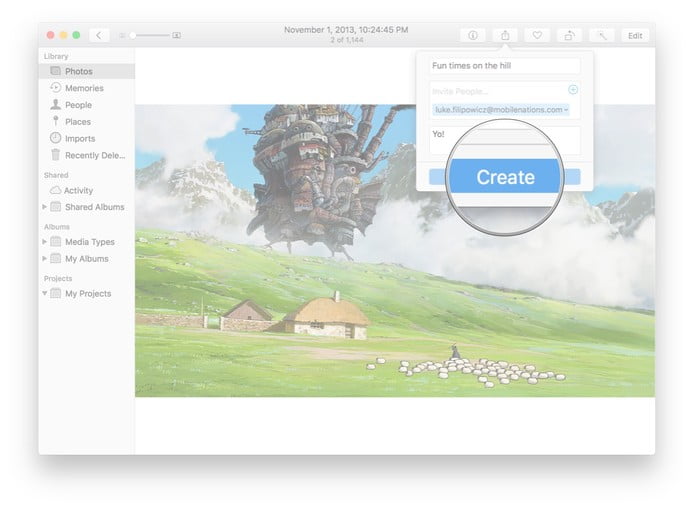
Task: Click the comment field containing 'Yo!'
Action: coord(504,141)
